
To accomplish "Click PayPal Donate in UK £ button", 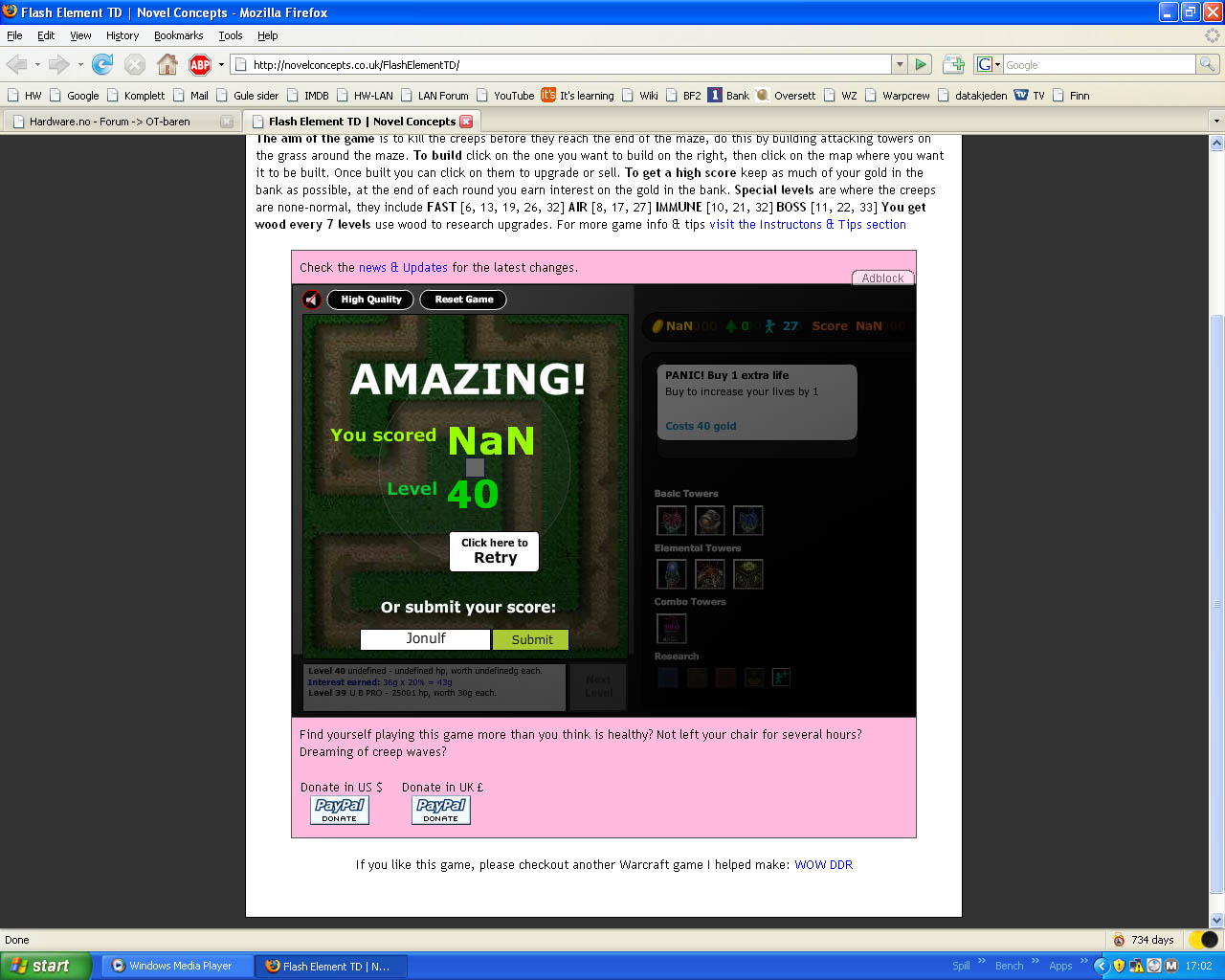I will point(441,811).
